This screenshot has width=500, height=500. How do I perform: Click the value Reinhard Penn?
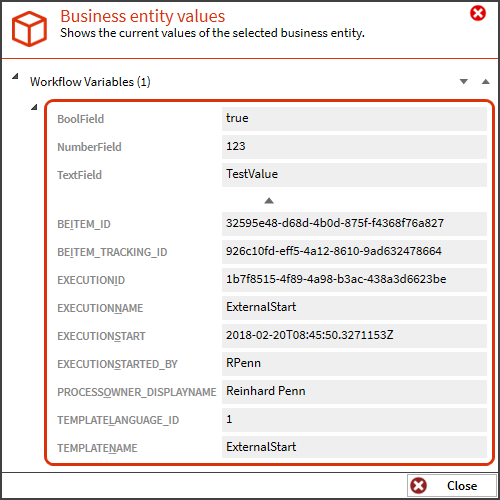click(354, 392)
